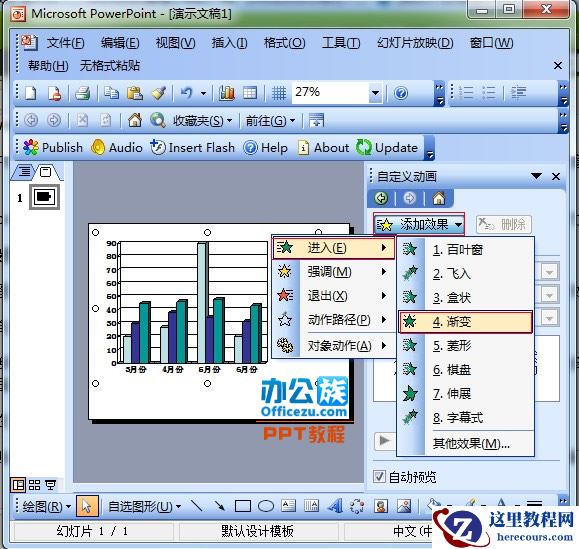This screenshot has width=579, height=549.
Task: Toggle the Show Grid icon
Action: 279,93
